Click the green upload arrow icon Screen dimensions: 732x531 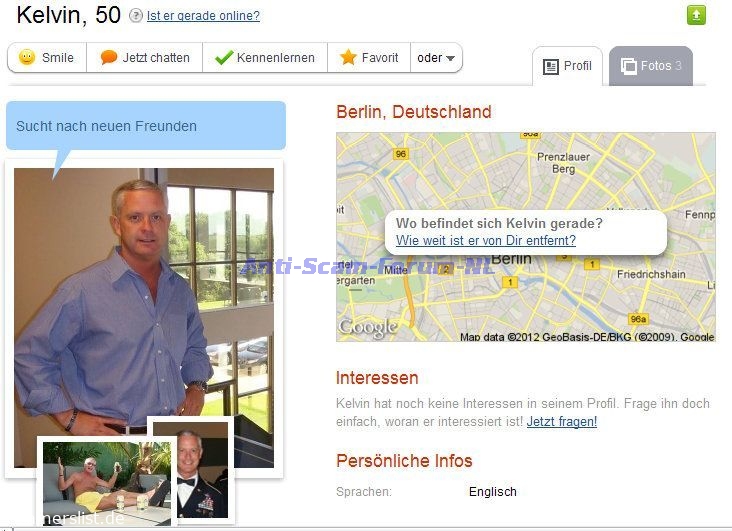tap(696, 15)
